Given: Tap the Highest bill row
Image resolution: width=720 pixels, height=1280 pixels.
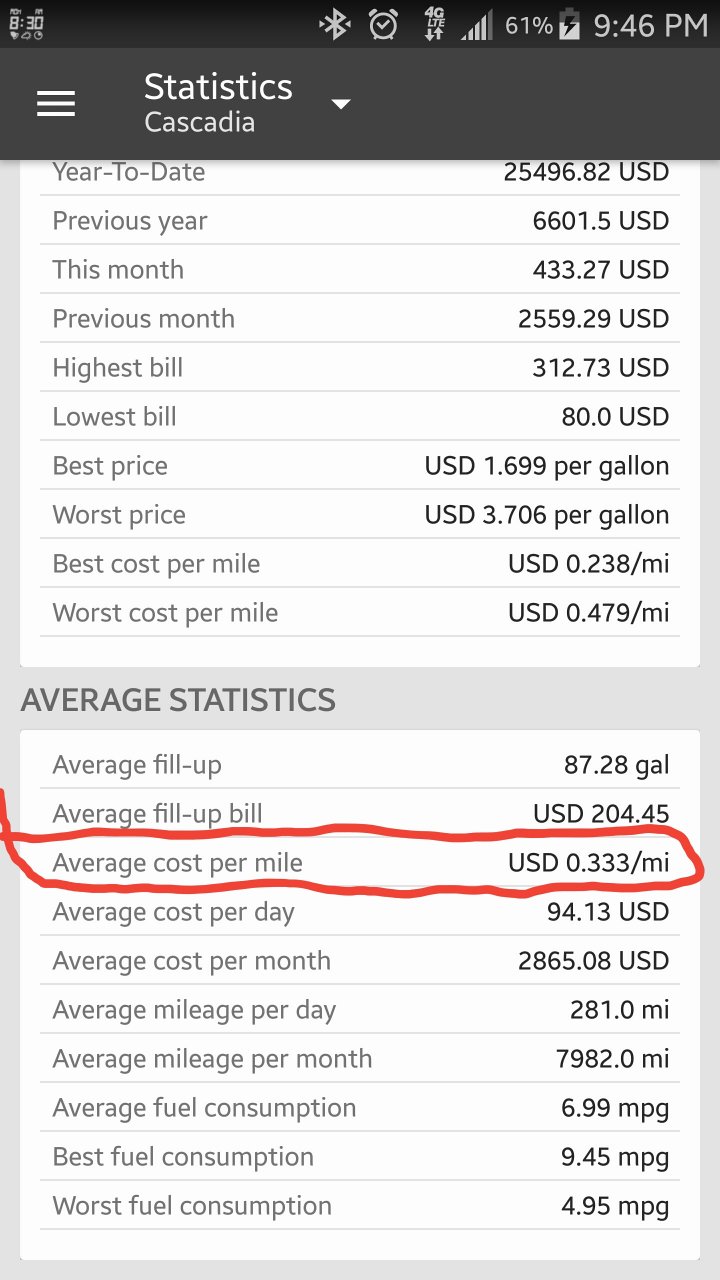Looking at the screenshot, I should coord(360,368).
